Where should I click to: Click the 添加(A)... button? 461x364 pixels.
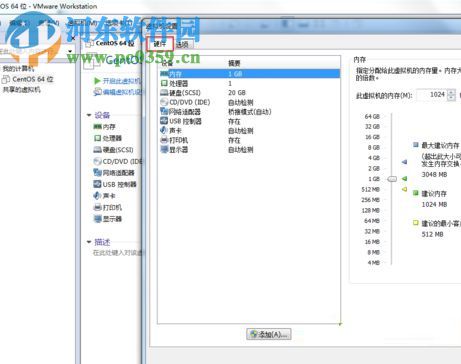point(269,334)
